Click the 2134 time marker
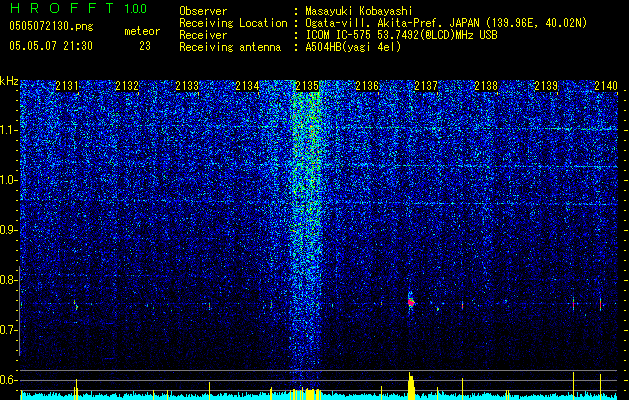Image resolution: width=629 pixels, height=400 pixels. click(x=247, y=86)
